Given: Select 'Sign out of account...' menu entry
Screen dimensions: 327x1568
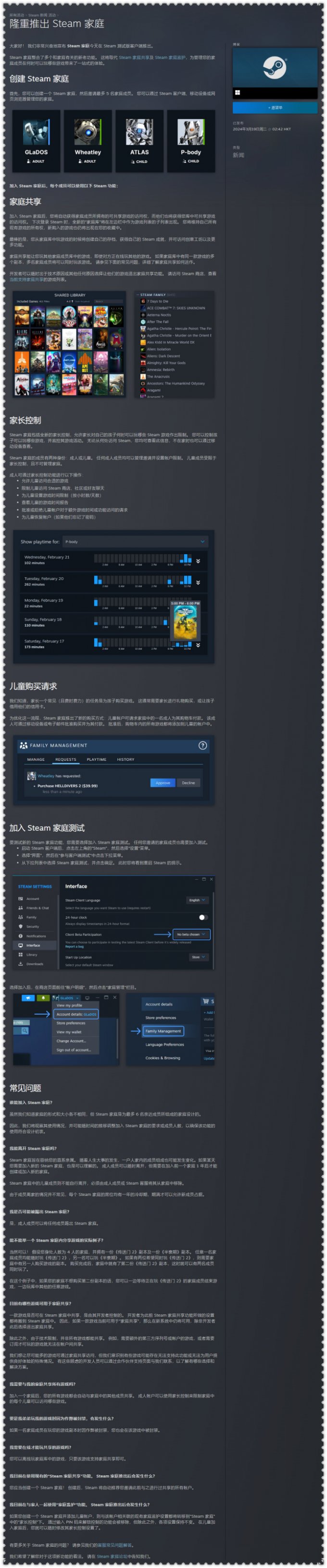Looking at the screenshot, I should coord(74,1050).
